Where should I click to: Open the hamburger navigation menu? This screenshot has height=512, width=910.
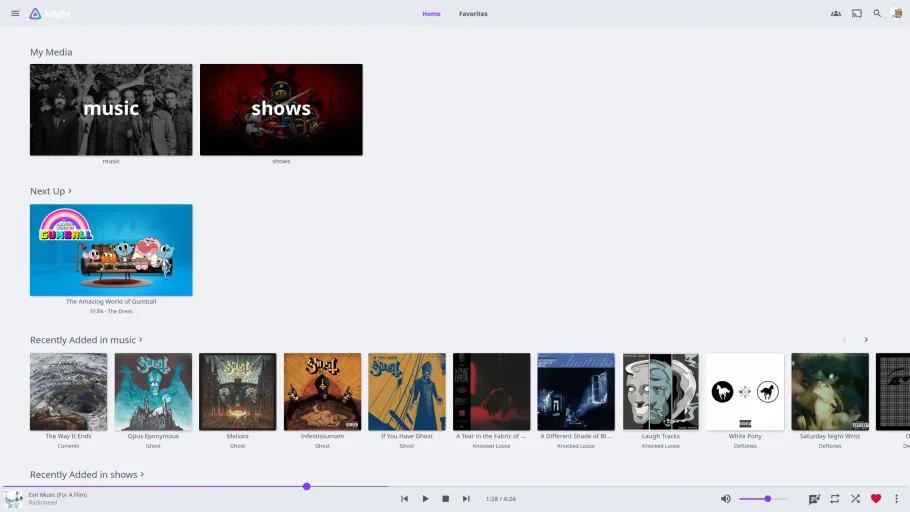click(x=15, y=13)
